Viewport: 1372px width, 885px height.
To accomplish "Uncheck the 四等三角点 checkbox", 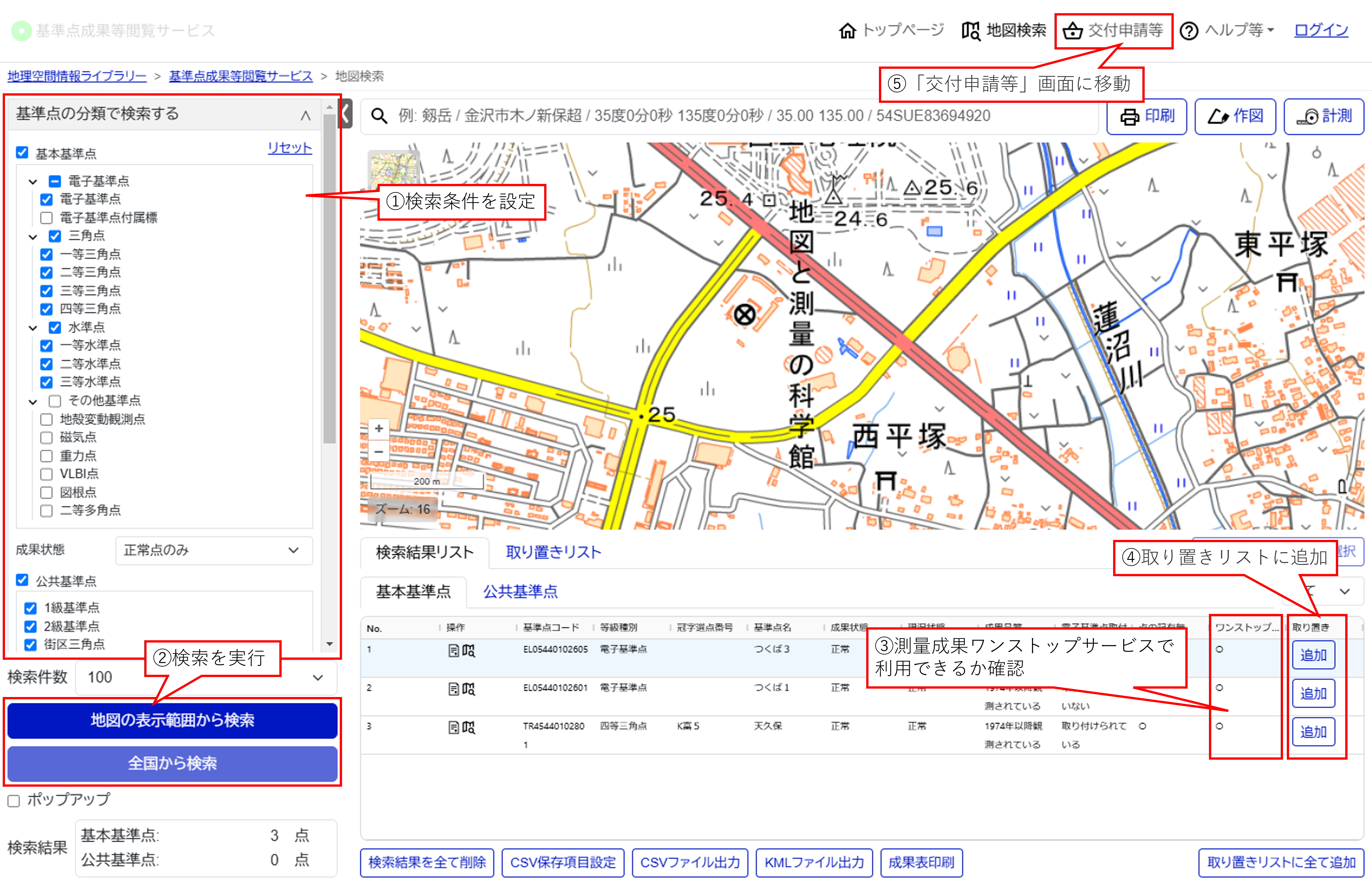I will [x=47, y=309].
